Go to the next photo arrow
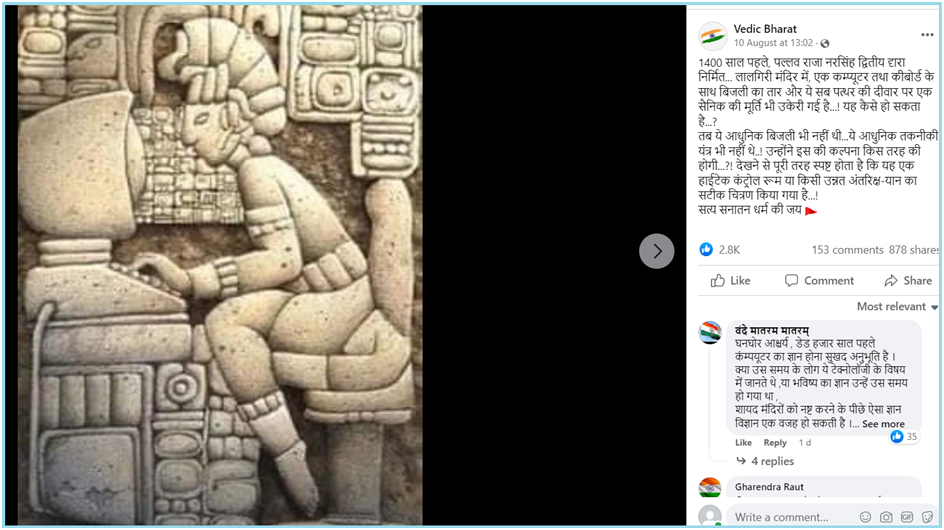The width and height of the screenshot is (944, 530). (656, 251)
